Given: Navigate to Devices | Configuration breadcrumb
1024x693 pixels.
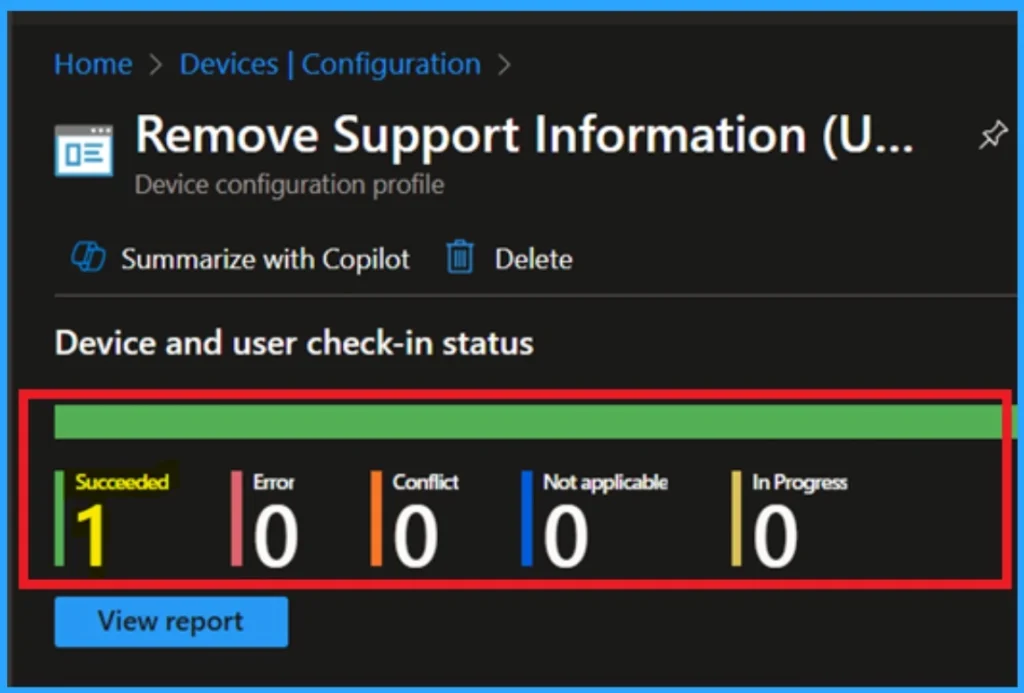Looking at the screenshot, I should 329,63.
